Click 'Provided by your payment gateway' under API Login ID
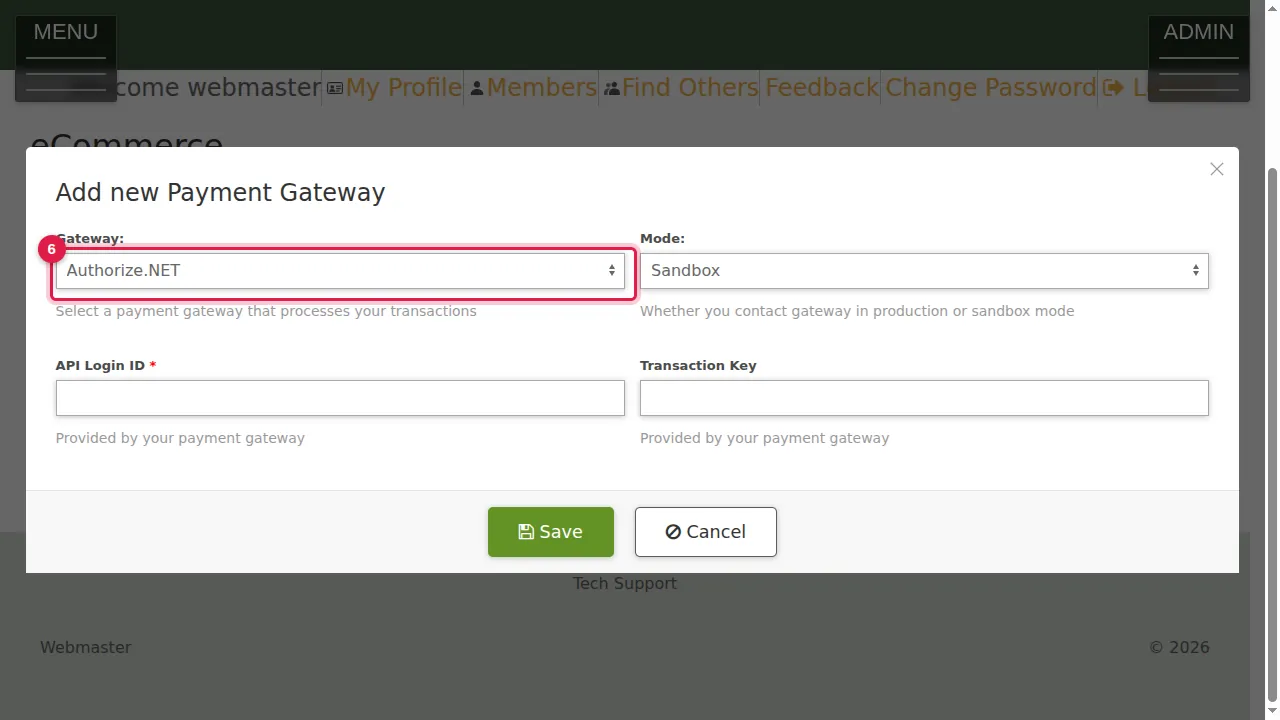The width and height of the screenshot is (1280, 720). pos(180,438)
